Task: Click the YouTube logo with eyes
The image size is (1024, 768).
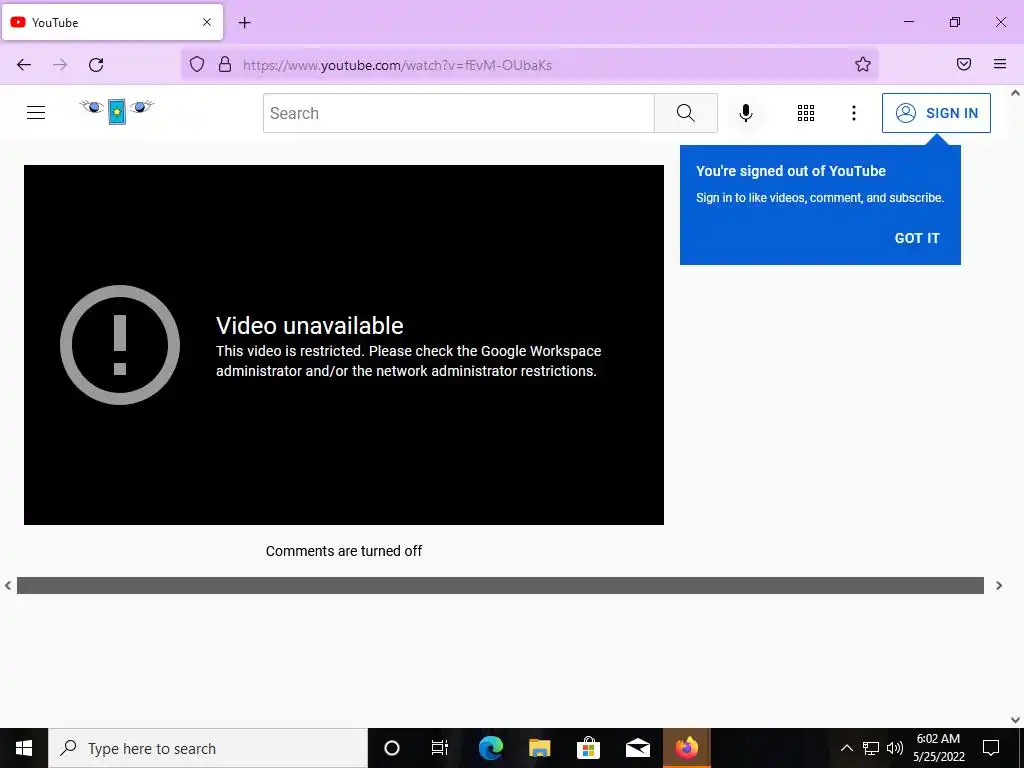Action: pyautogui.click(x=117, y=111)
